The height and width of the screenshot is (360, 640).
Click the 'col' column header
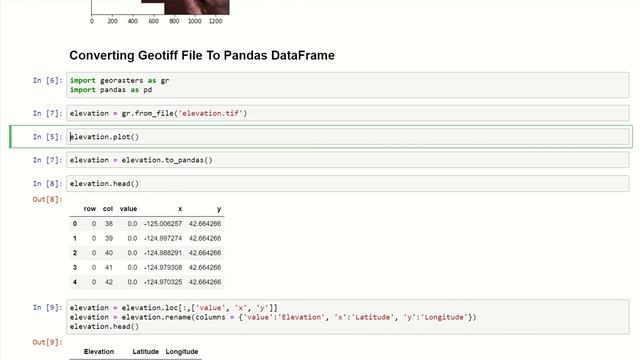point(108,209)
